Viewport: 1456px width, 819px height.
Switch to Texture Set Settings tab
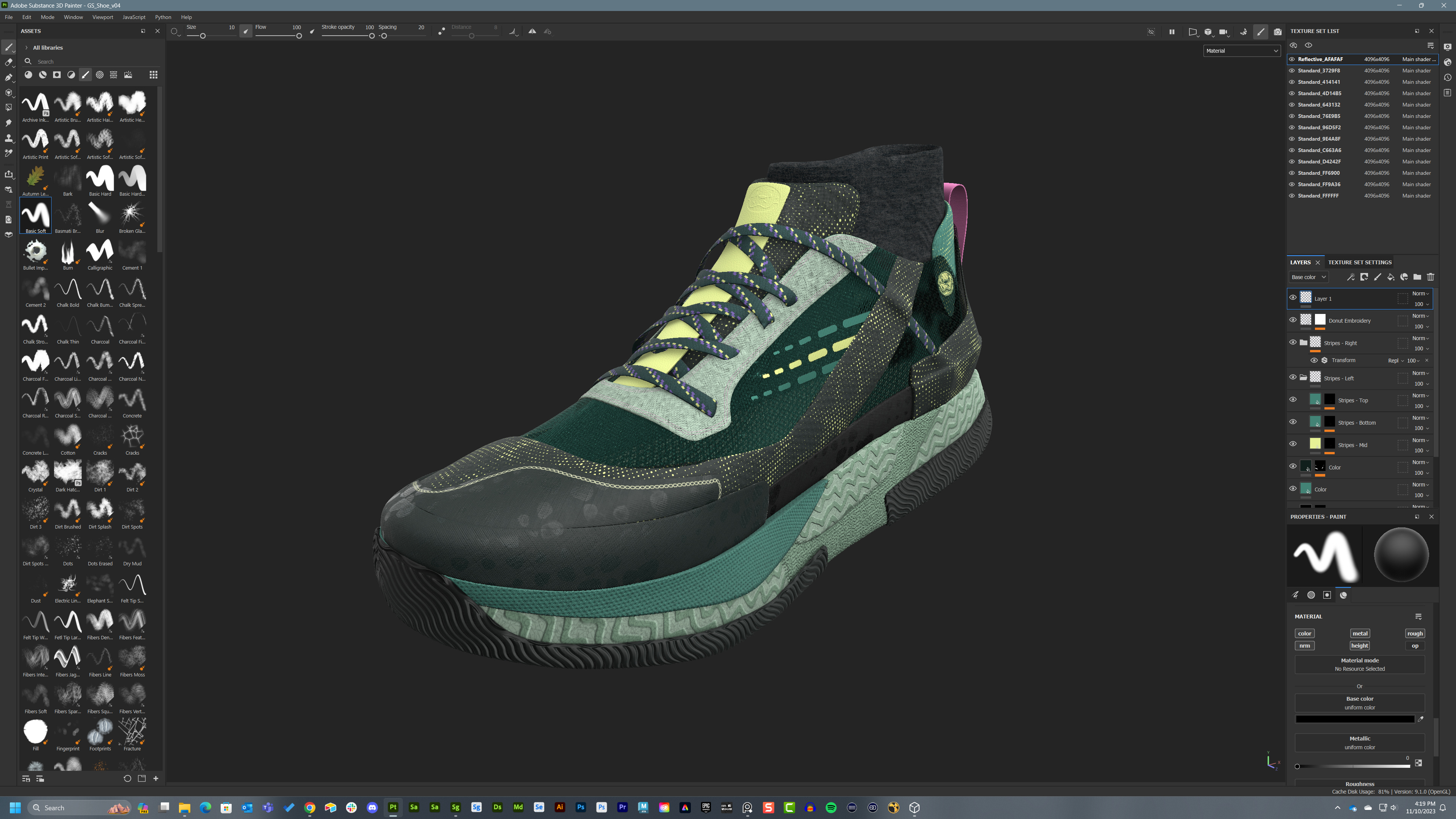(1359, 262)
